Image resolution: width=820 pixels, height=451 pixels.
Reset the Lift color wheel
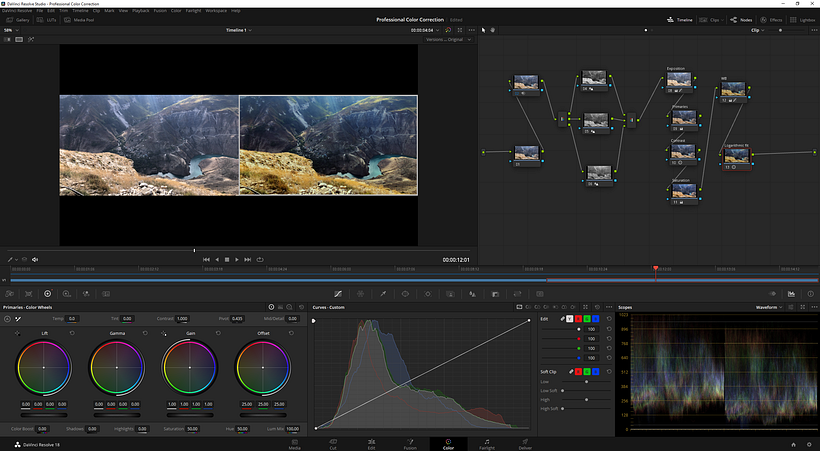72,333
